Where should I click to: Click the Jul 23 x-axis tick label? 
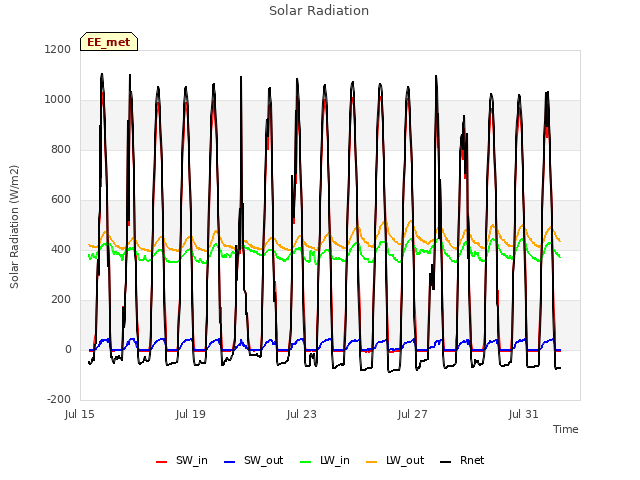coord(302,414)
